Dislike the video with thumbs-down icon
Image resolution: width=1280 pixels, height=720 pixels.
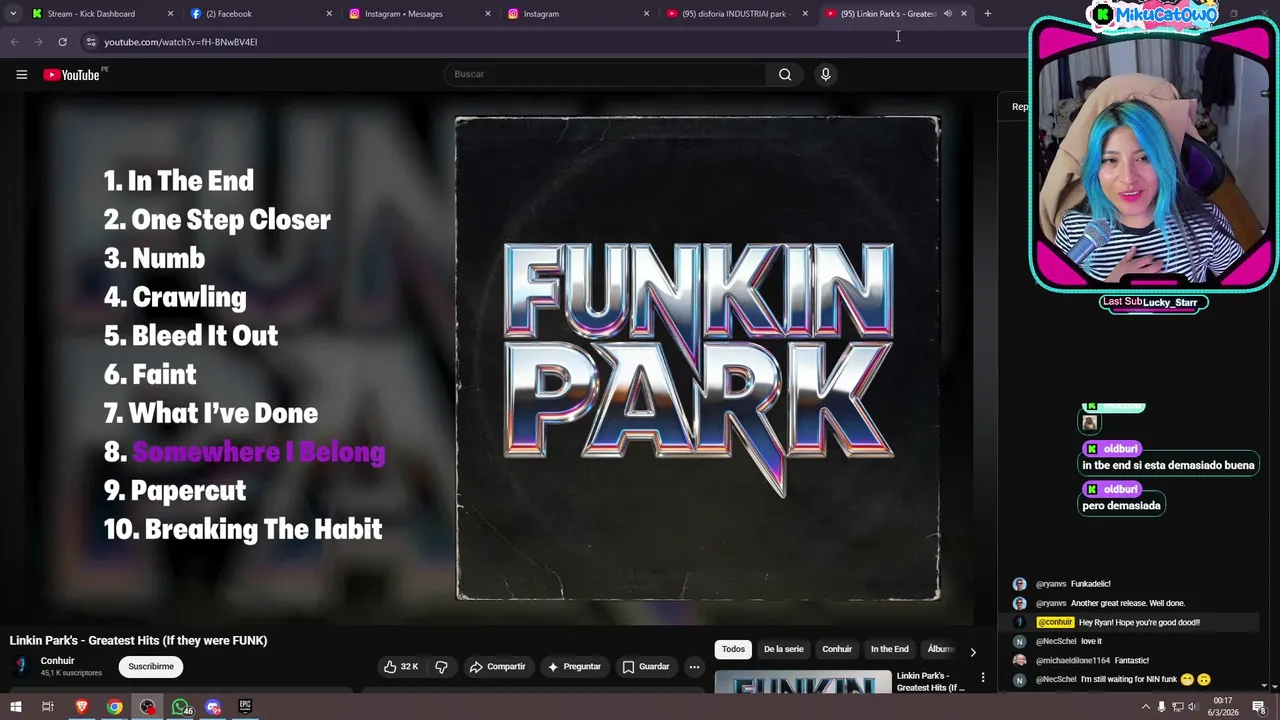tap(441, 666)
